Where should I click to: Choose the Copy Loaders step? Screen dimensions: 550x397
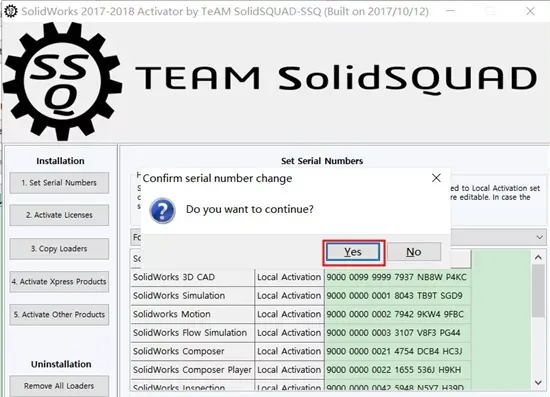coord(59,249)
